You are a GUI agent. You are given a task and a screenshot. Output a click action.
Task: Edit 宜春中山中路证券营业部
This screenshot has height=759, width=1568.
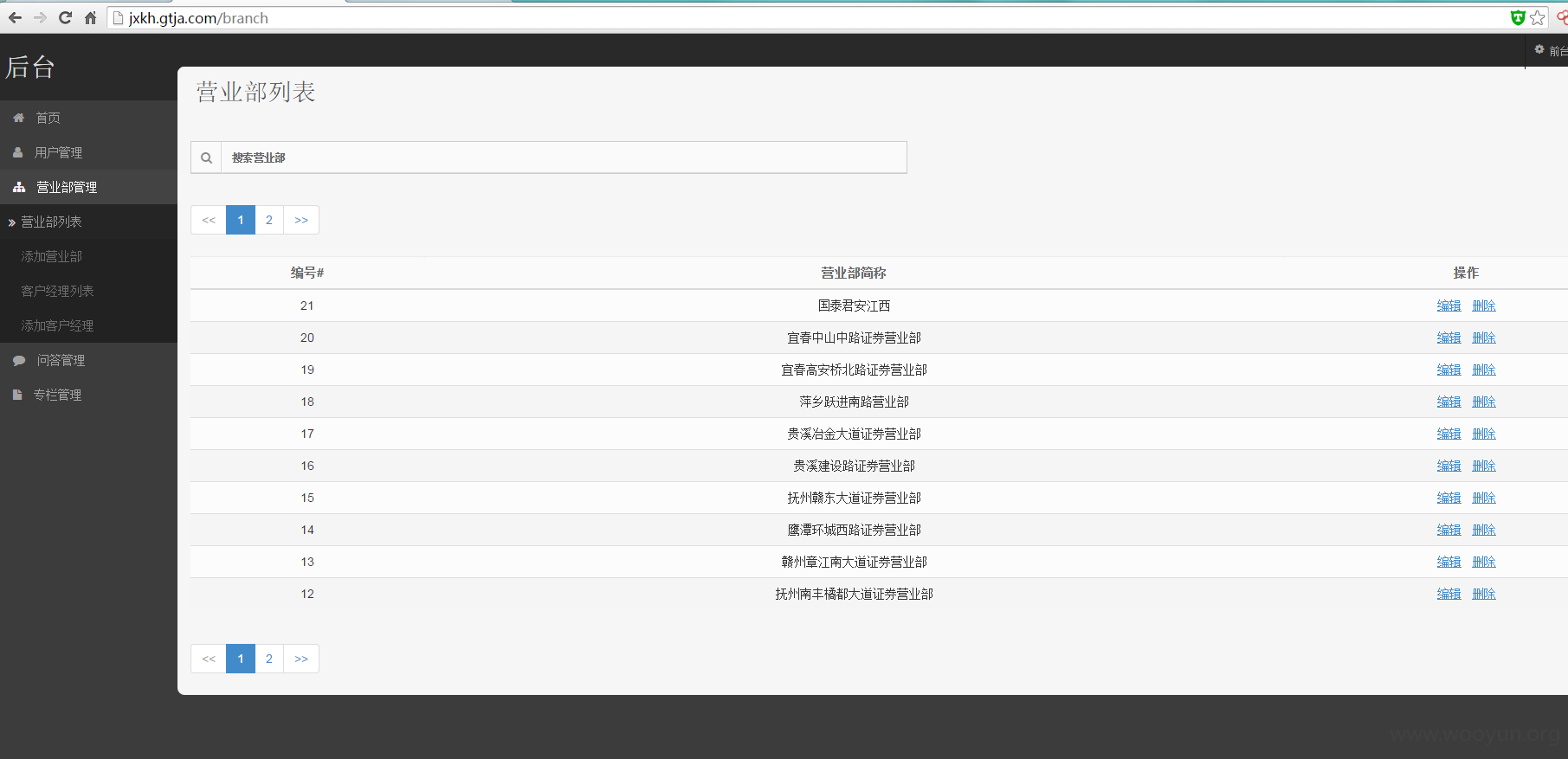(1449, 338)
